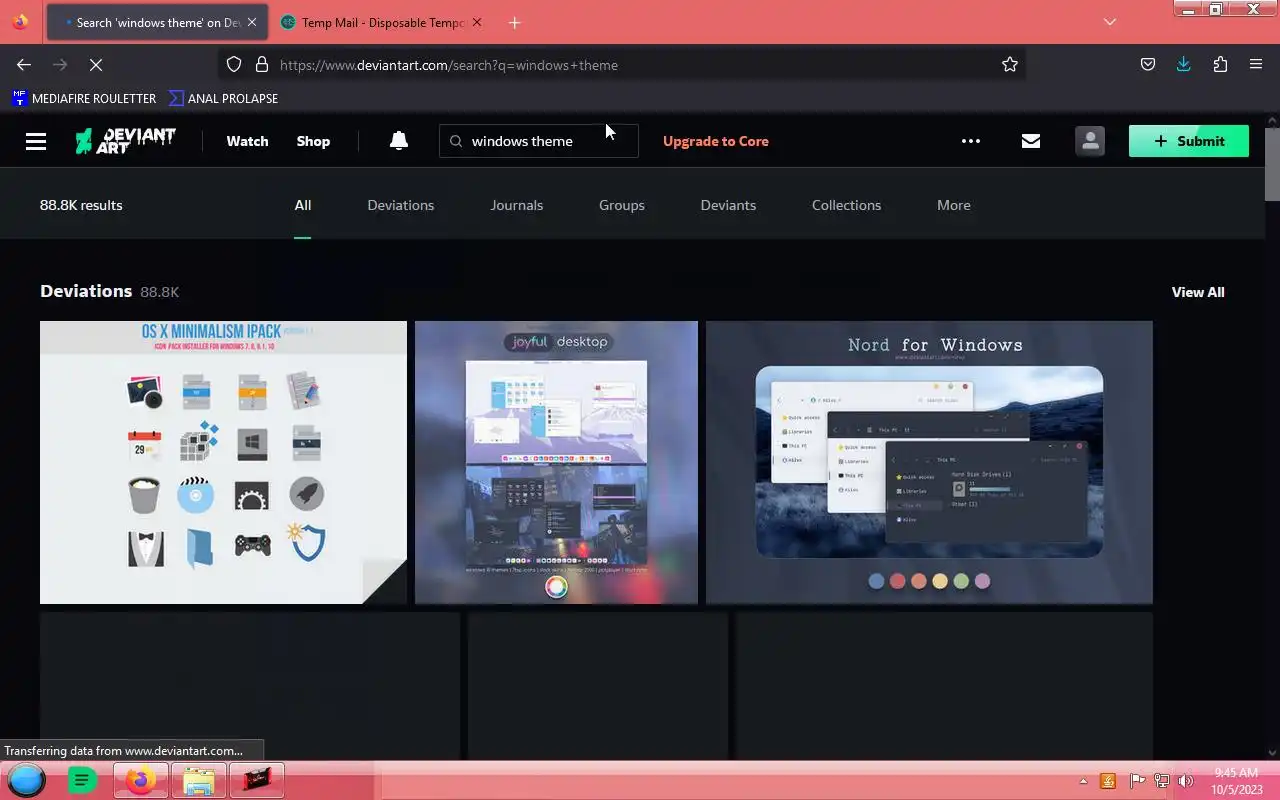Open the Action Center flag icon
This screenshot has width=1280, height=800.
(1137, 781)
